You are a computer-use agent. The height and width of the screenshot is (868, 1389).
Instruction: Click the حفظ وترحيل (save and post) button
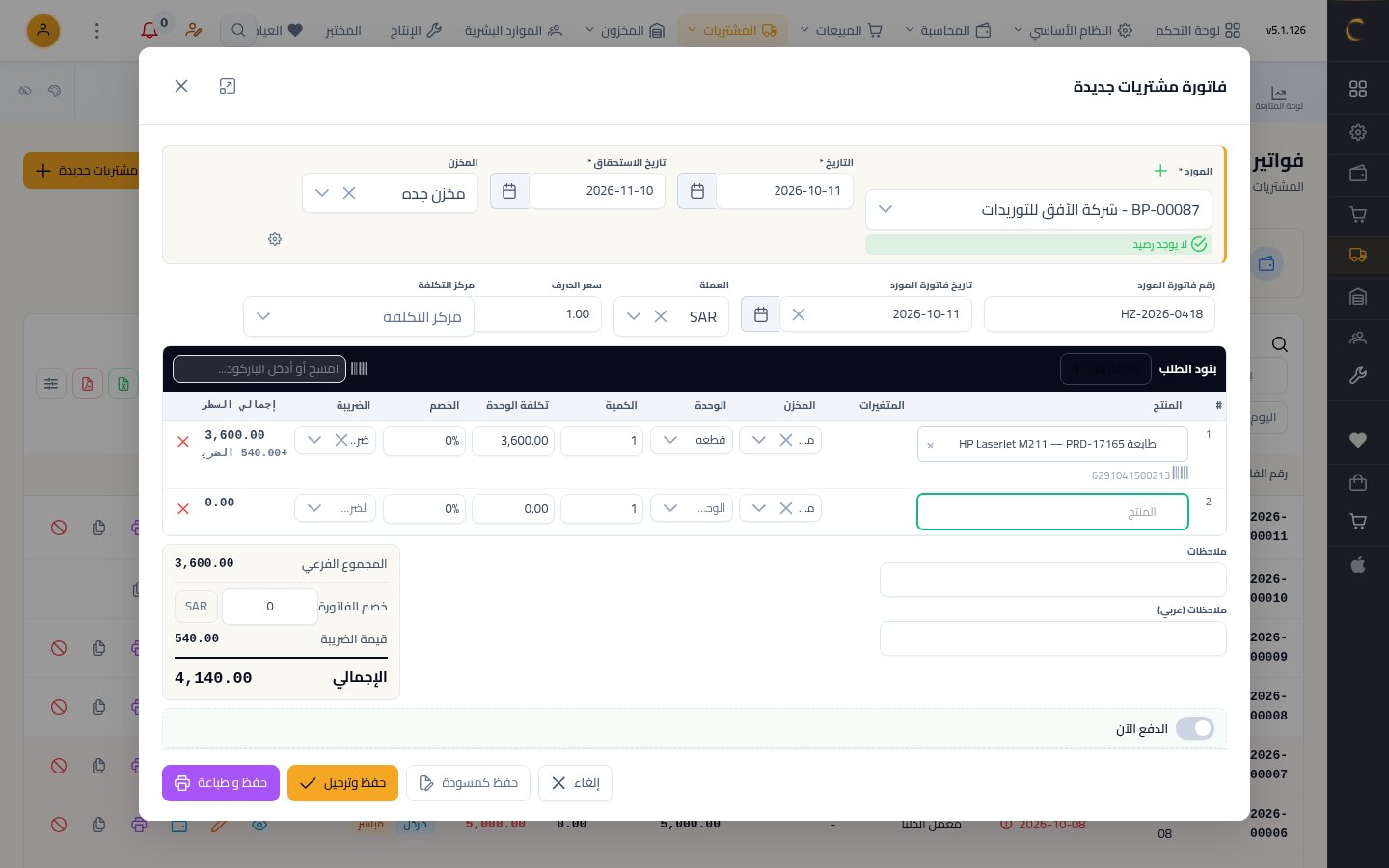click(x=342, y=783)
